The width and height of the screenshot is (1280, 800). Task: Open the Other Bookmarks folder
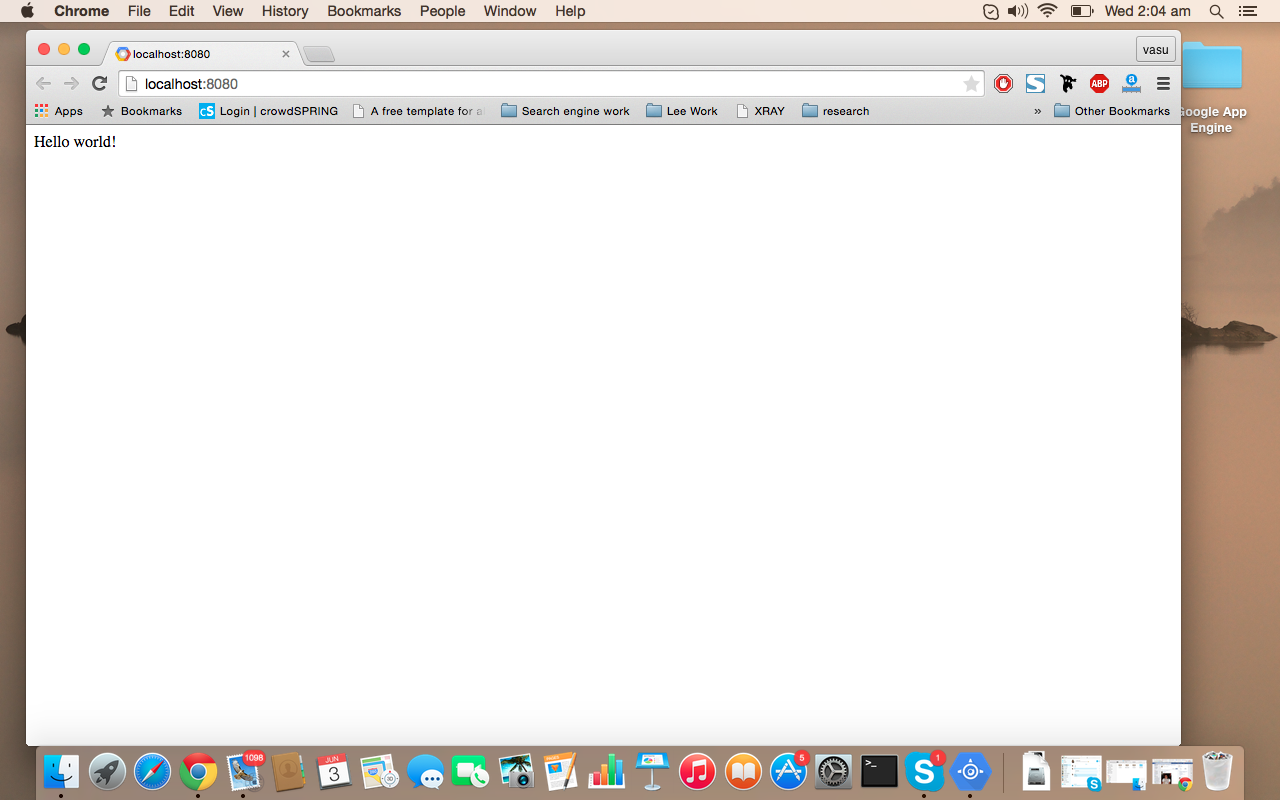(1111, 111)
